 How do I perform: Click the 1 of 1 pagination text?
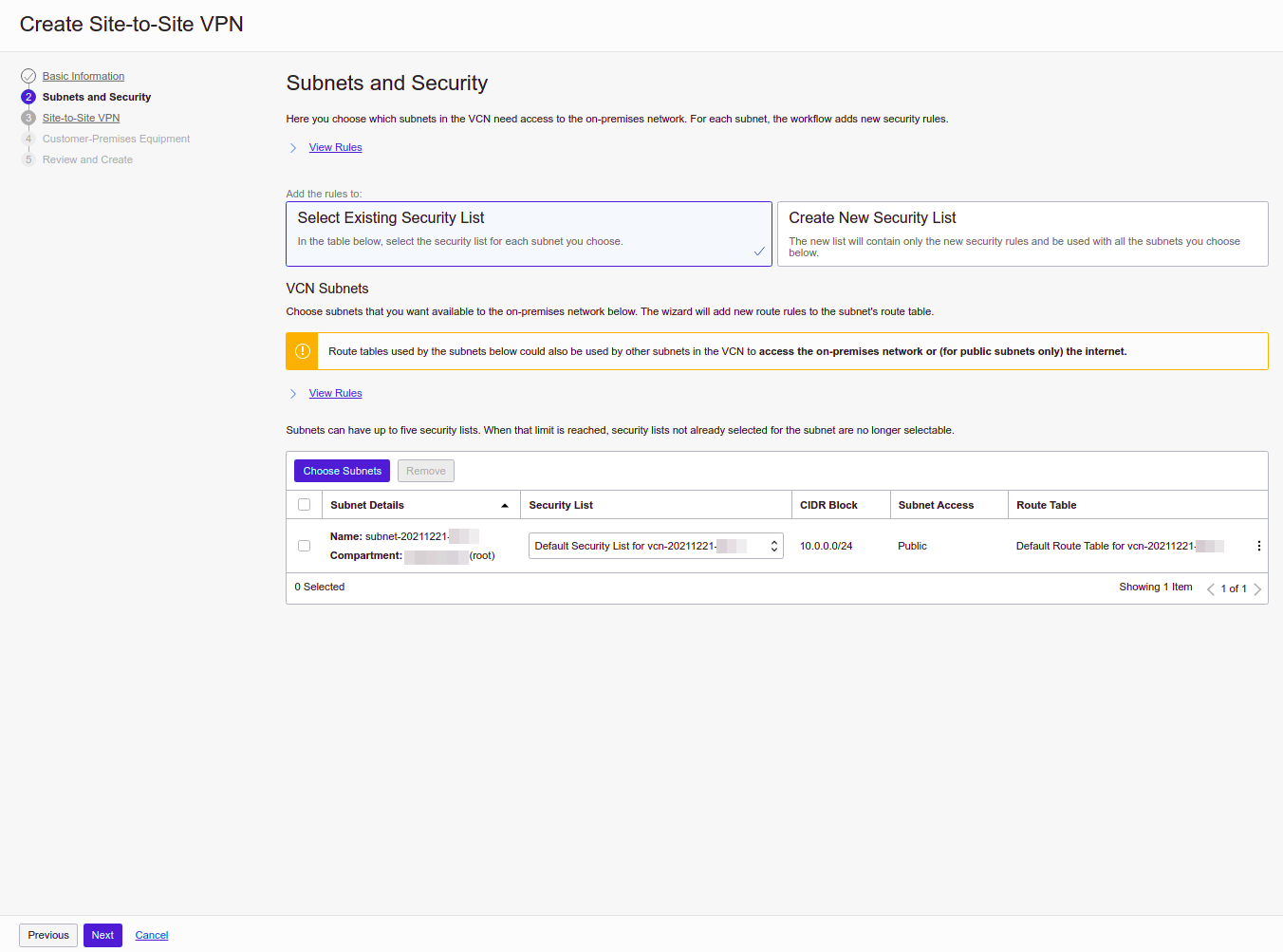(x=1234, y=589)
